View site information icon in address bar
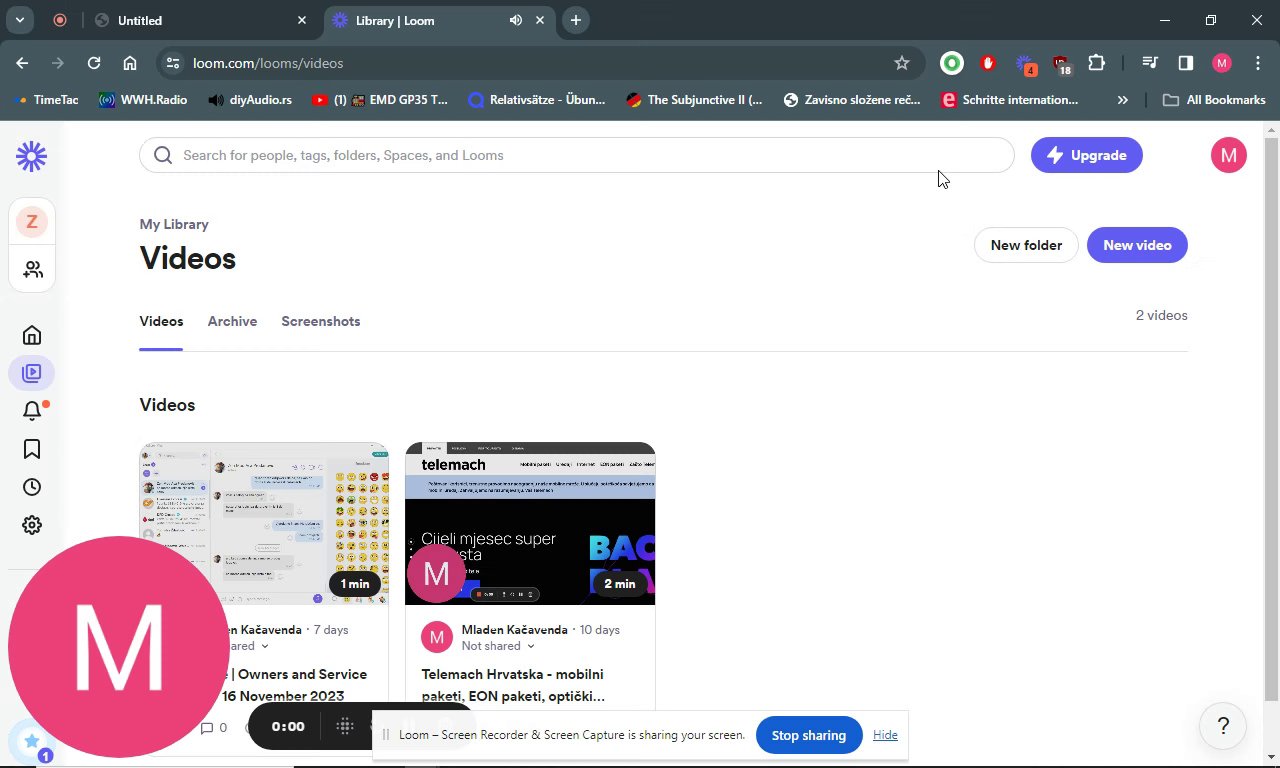This screenshot has height=768, width=1280. 173,63
